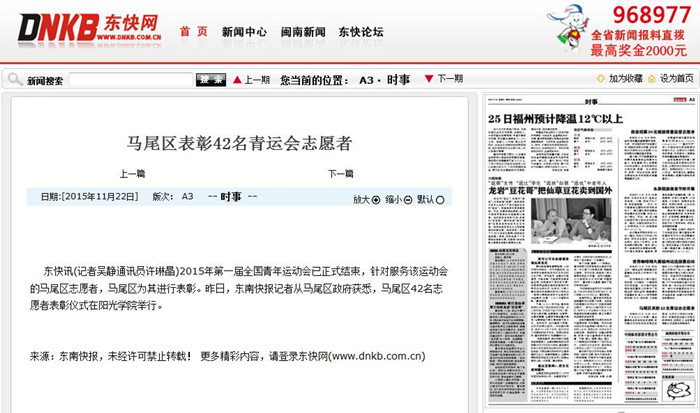The width and height of the screenshot is (700, 413).
Task: Focus the 新闻搜索 search input field
Action: click(x=131, y=80)
